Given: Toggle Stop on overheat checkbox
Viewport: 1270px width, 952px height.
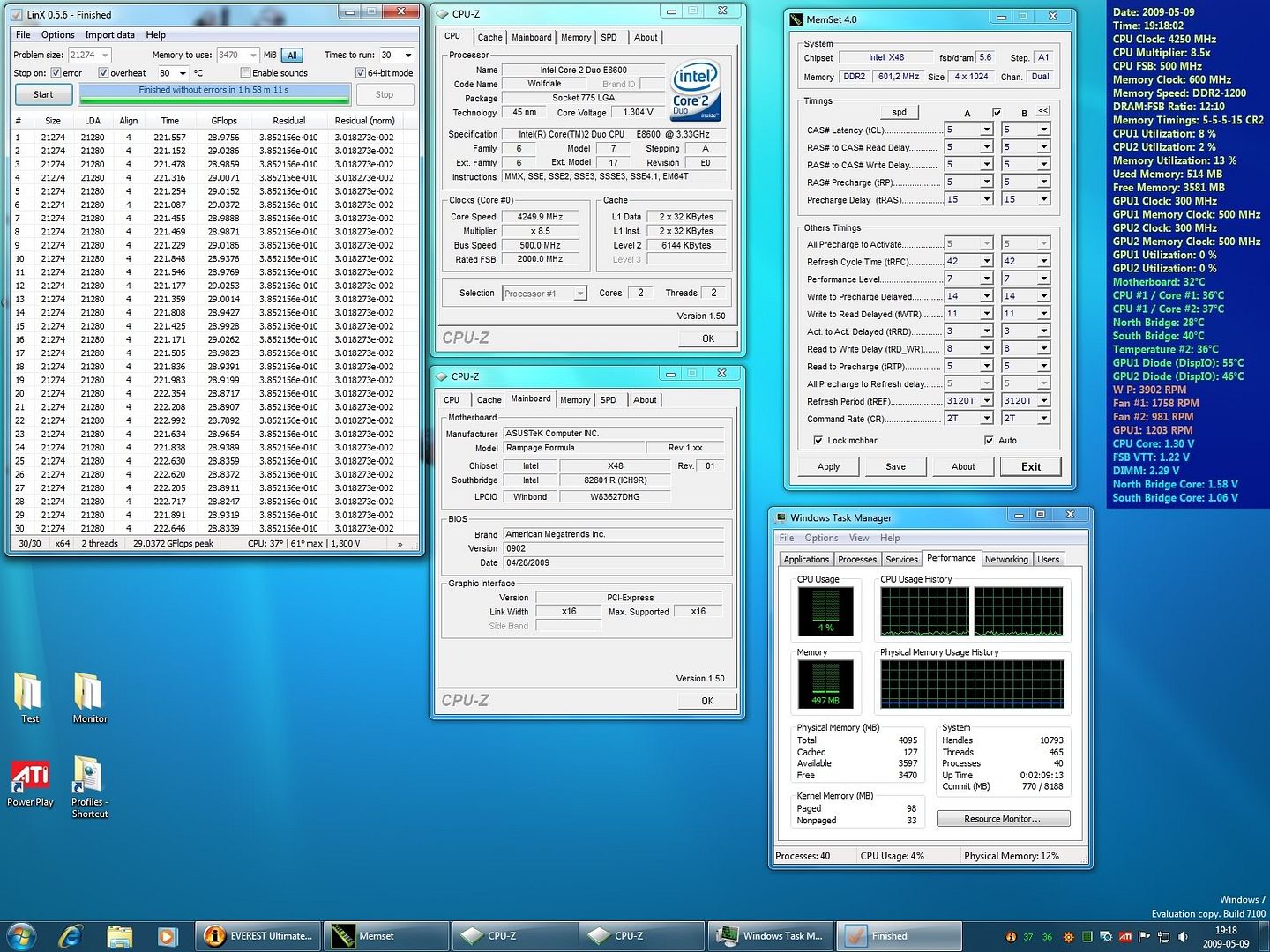Looking at the screenshot, I should pos(103,73).
